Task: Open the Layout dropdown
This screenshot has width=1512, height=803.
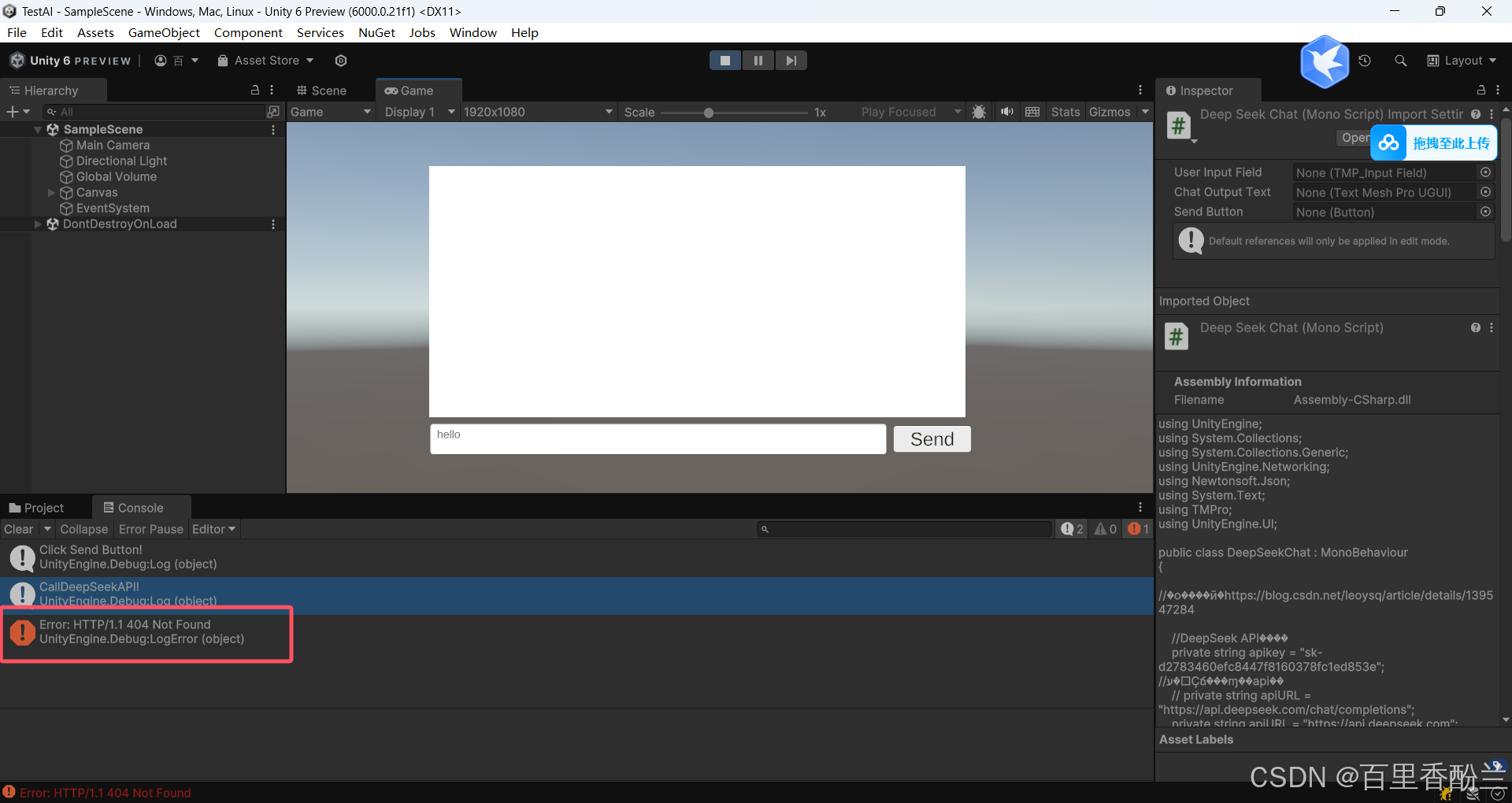Action: tap(1462, 61)
